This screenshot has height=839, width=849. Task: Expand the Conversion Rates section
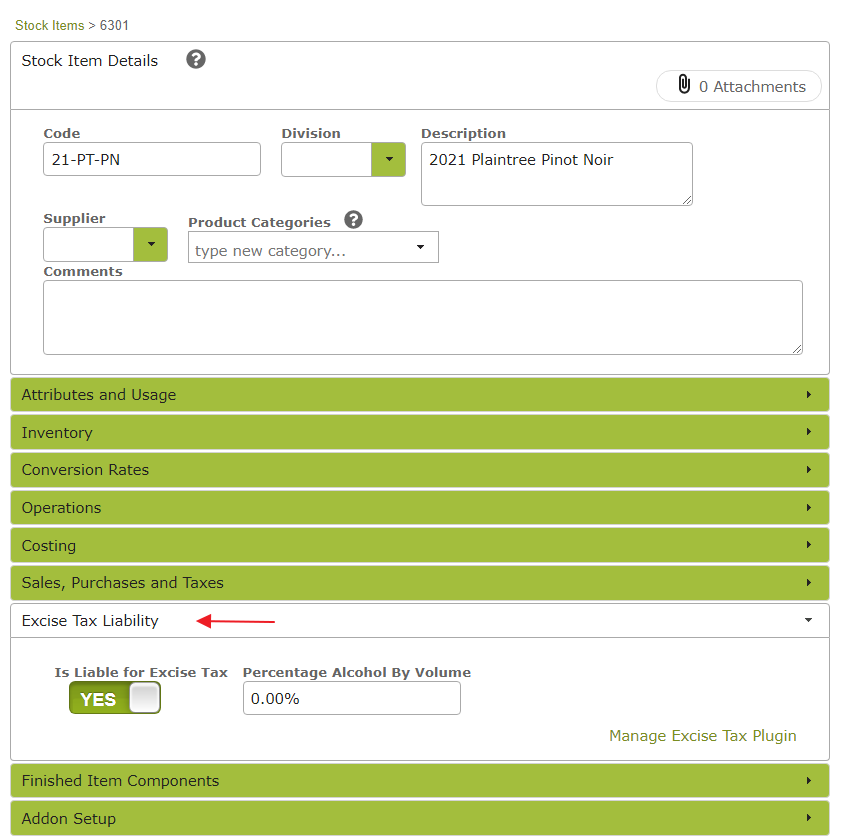420,470
